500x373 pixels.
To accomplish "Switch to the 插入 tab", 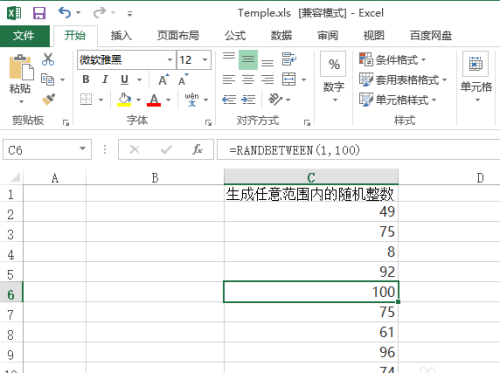I will pos(121,35).
